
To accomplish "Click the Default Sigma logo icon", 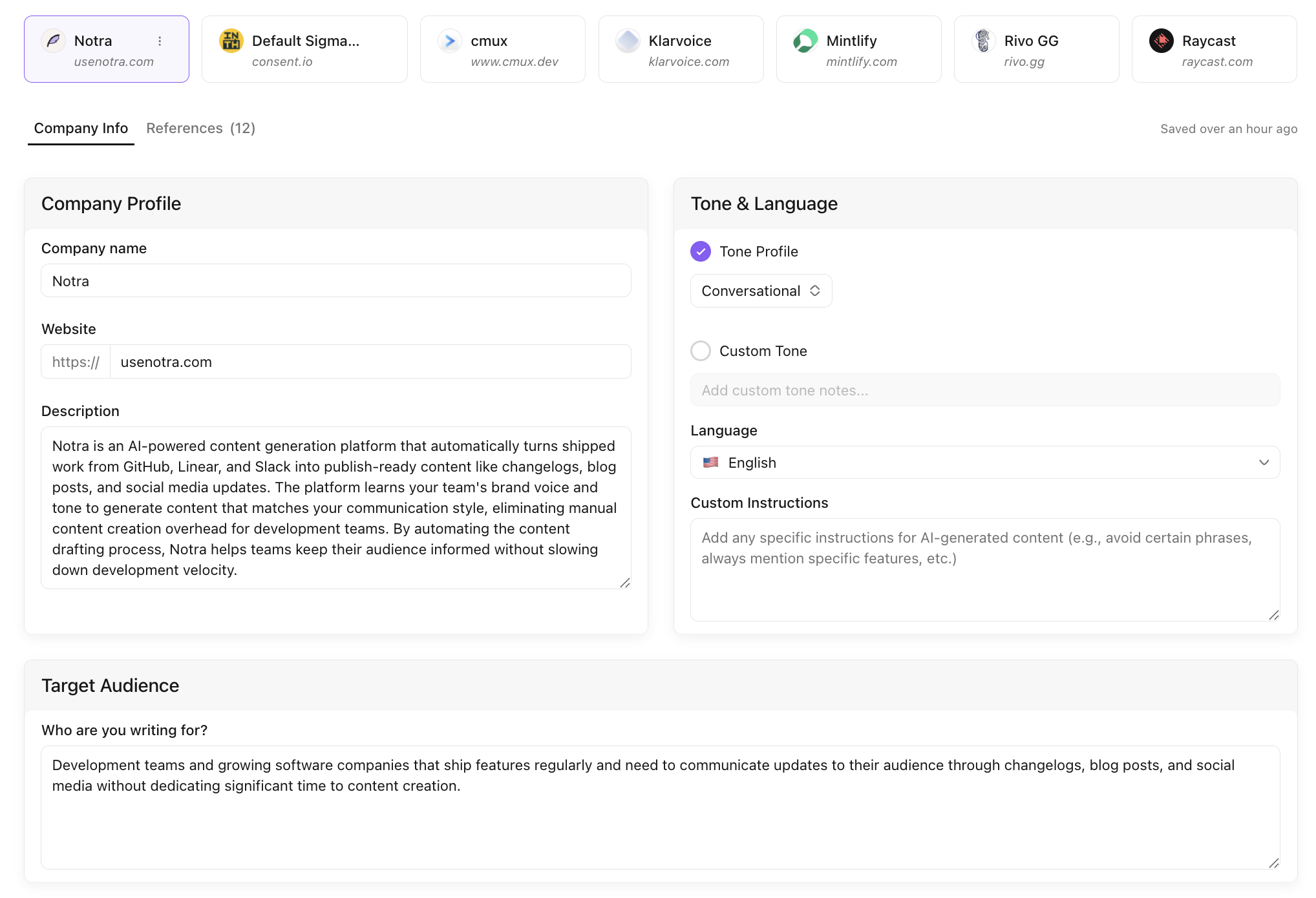I will (x=231, y=41).
